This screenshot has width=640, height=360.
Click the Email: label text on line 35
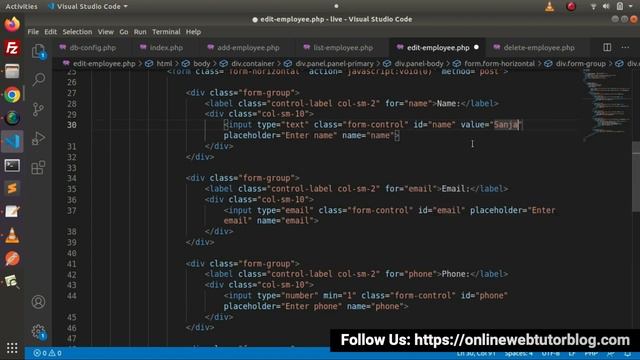[x=456, y=189]
